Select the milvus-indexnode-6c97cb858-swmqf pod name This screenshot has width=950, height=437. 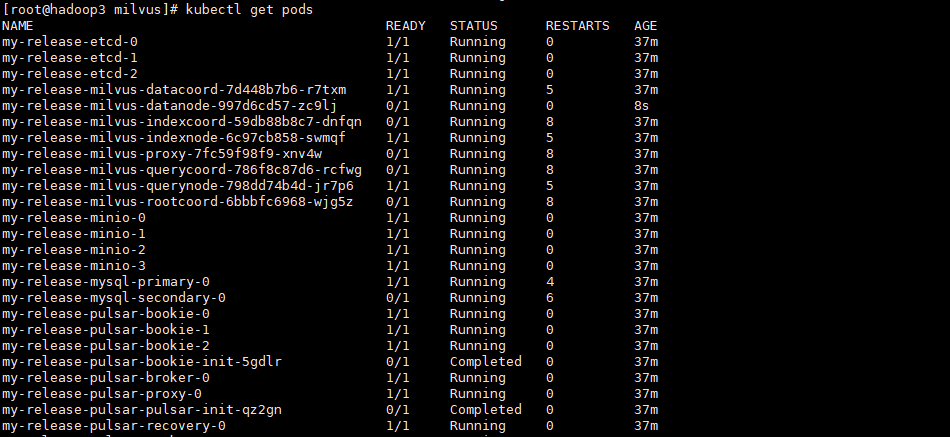(174, 138)
